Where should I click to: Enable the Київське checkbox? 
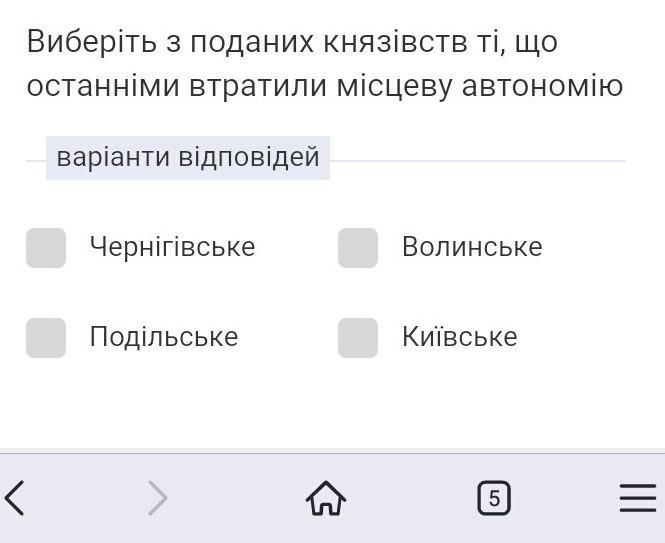(358, 338)
